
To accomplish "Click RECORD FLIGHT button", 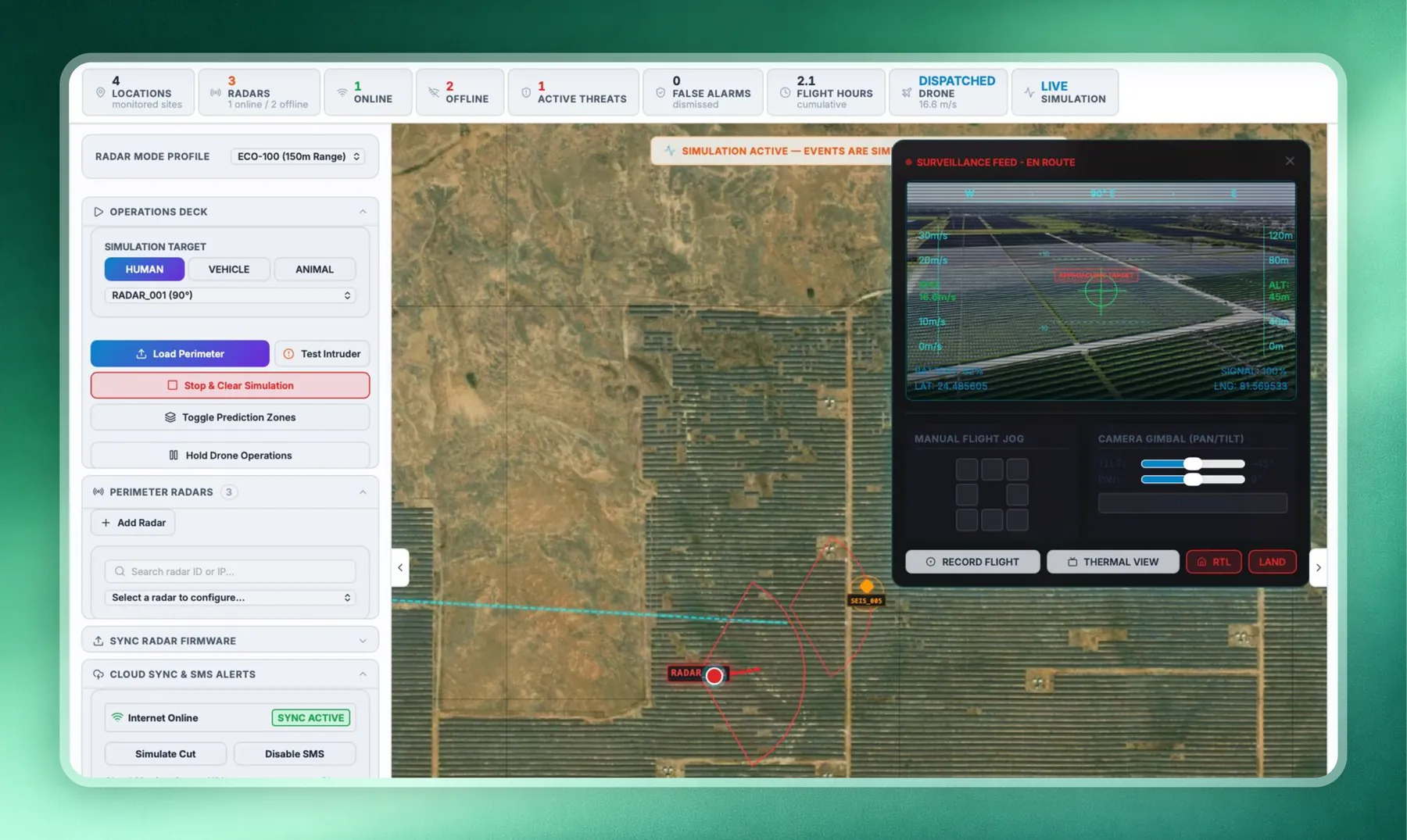I will pyautogui.click(x=972, y=562).
